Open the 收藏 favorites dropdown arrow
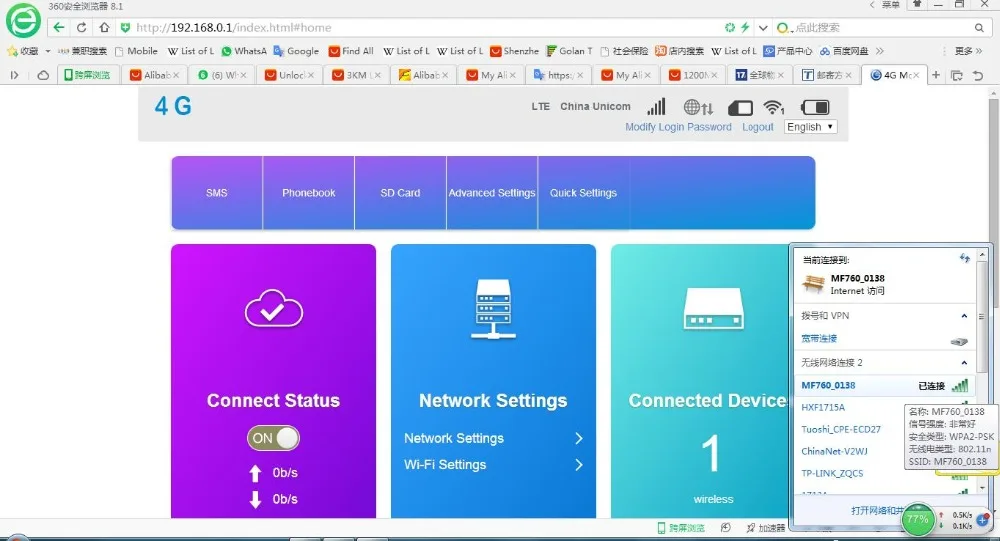The height and width of the screenshot is (541, 1000). 48,51
